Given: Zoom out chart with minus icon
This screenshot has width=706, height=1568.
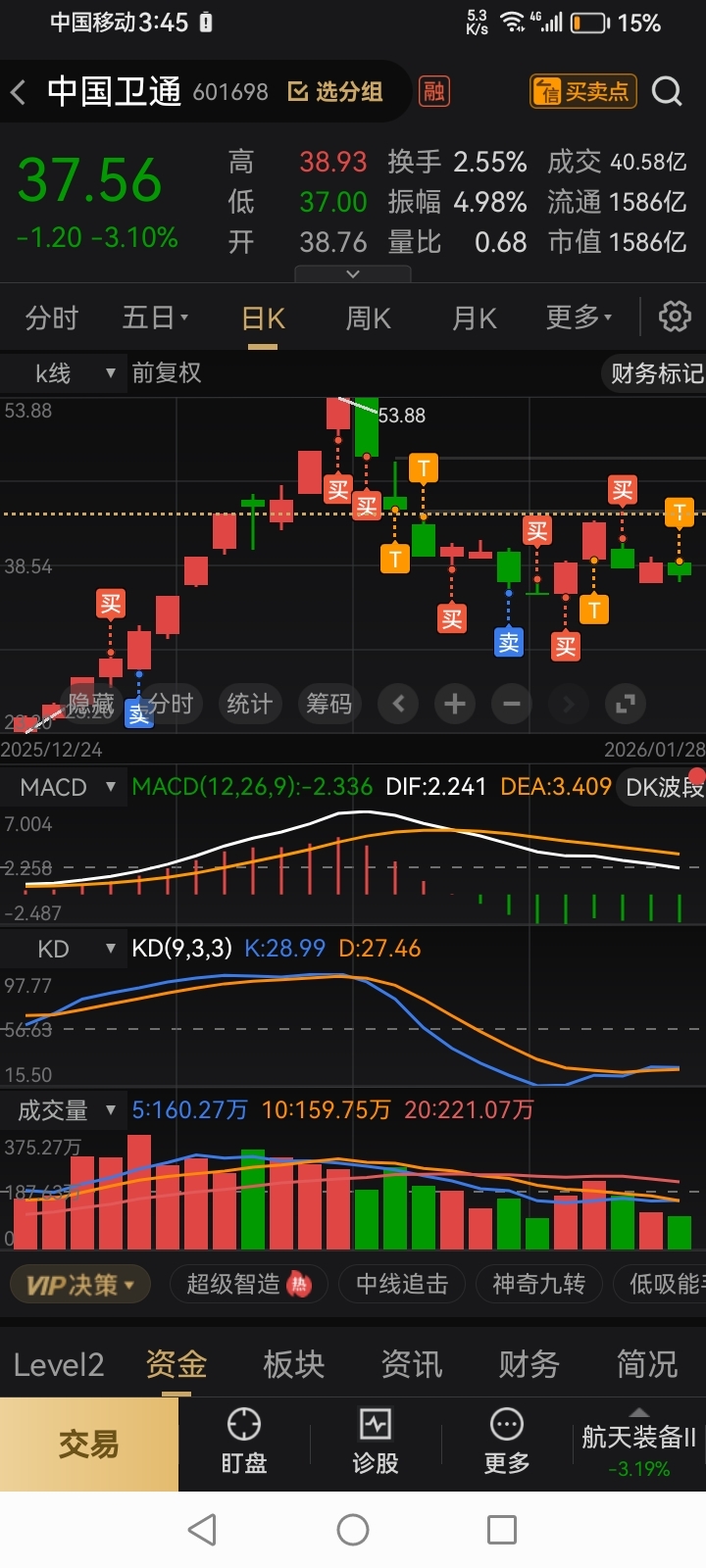Looking at the screenshot, I should [x=512, y=704].
